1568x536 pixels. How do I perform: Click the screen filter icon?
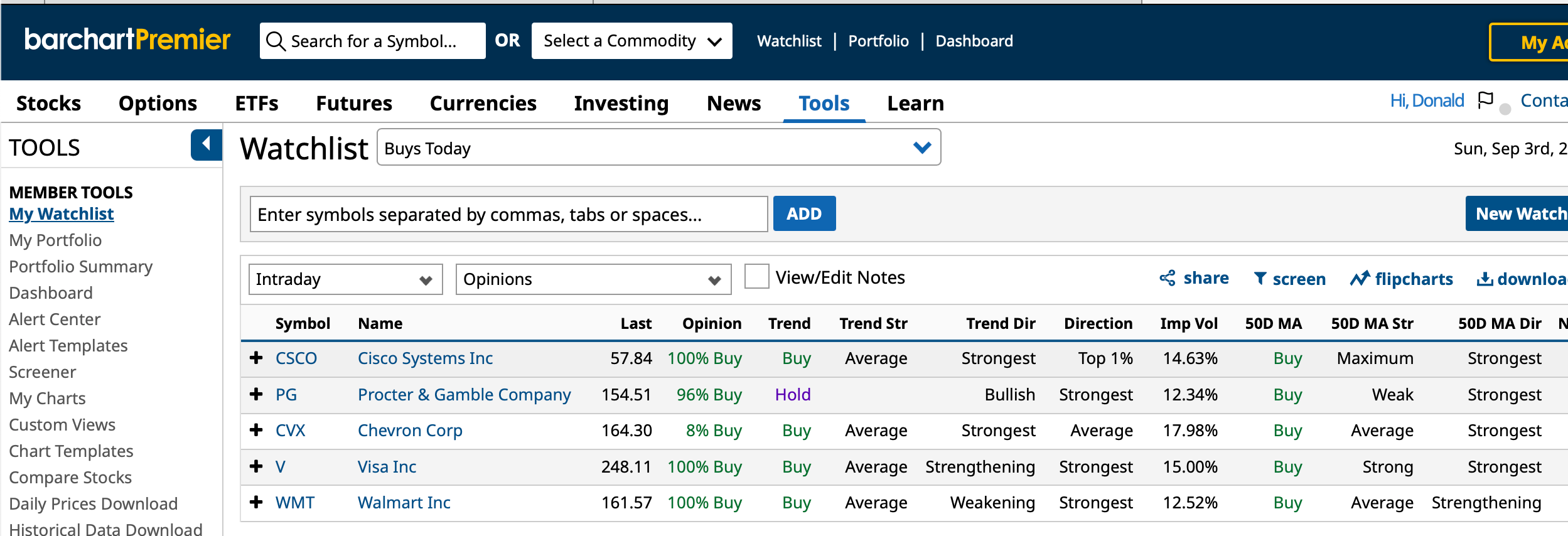coord(1260,279)
